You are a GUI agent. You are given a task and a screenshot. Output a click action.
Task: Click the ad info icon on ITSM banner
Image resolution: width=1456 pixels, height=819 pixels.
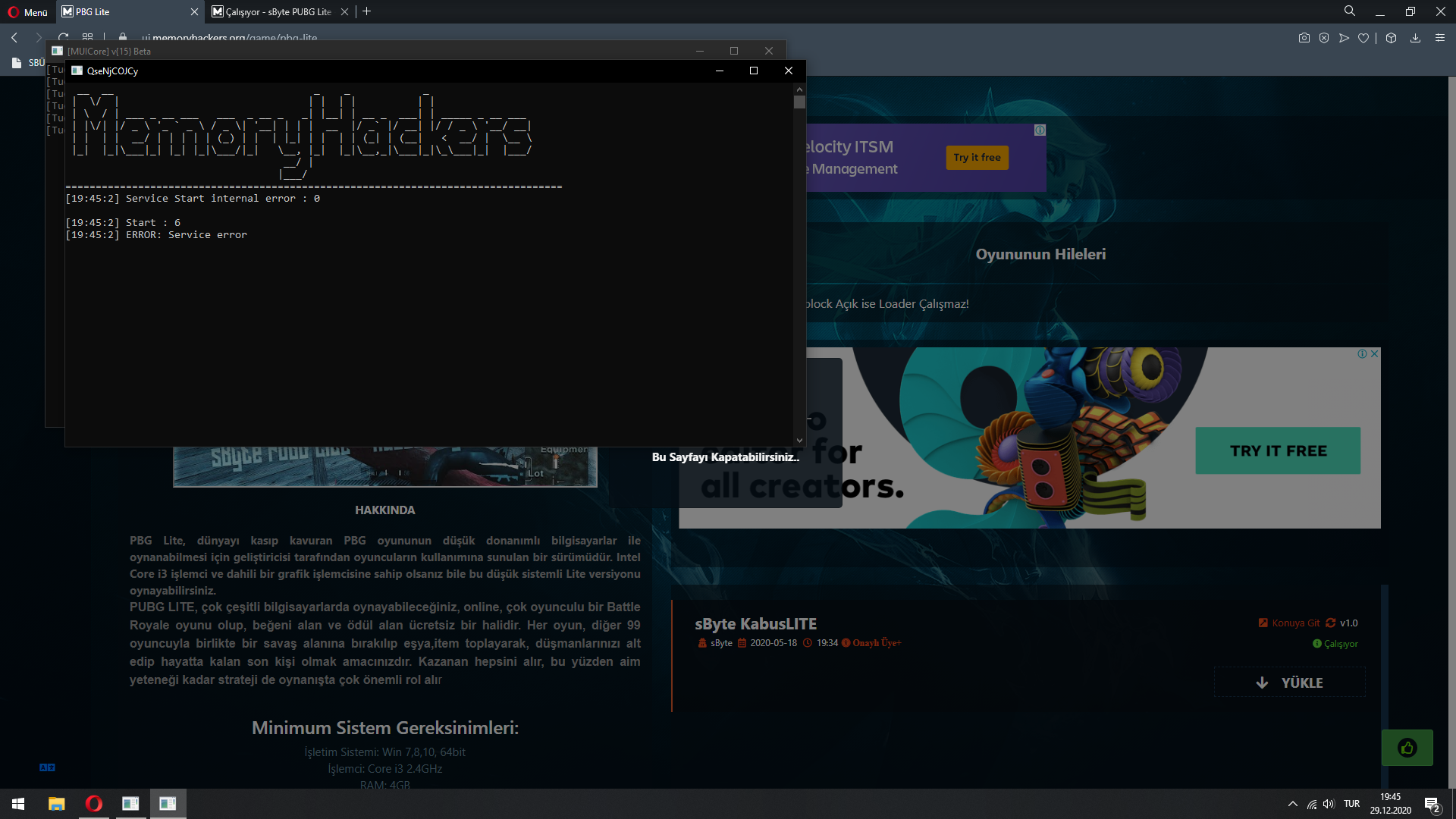coord(1040,130)
